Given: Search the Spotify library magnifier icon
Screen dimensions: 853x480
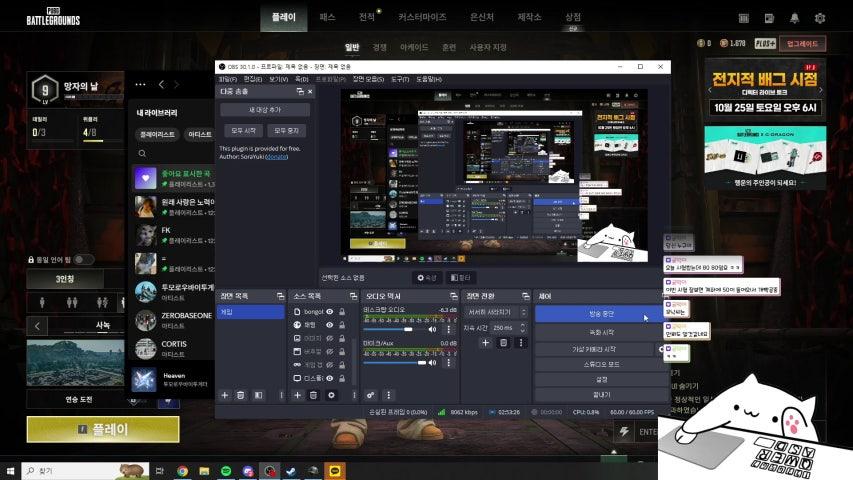Looking at the screenshot, I should pos(142,153).
